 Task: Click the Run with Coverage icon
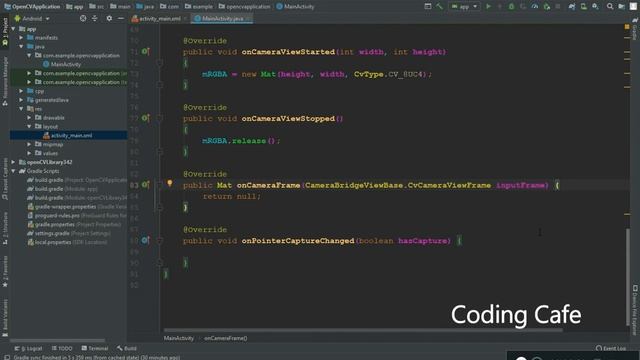pos(523,7)
